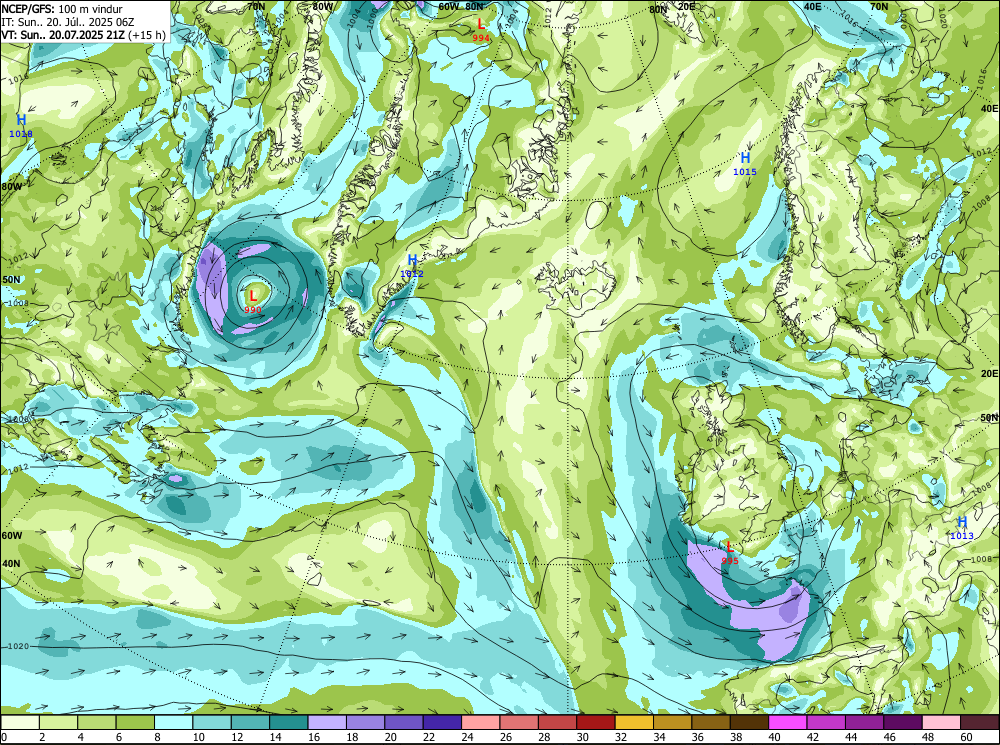Viewport: 1000px width, 745px height.
Task: Pick the 30–32 m/s dark red legend swatch
Action: coord(596,722)
